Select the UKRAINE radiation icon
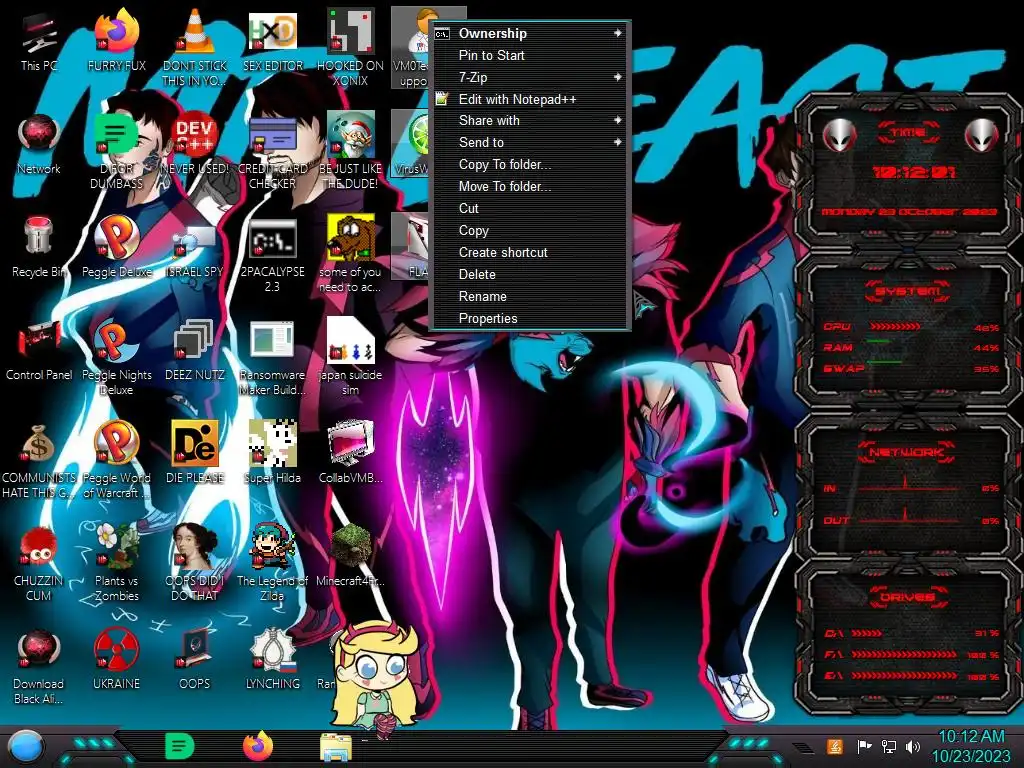 (x=117, y=660)
